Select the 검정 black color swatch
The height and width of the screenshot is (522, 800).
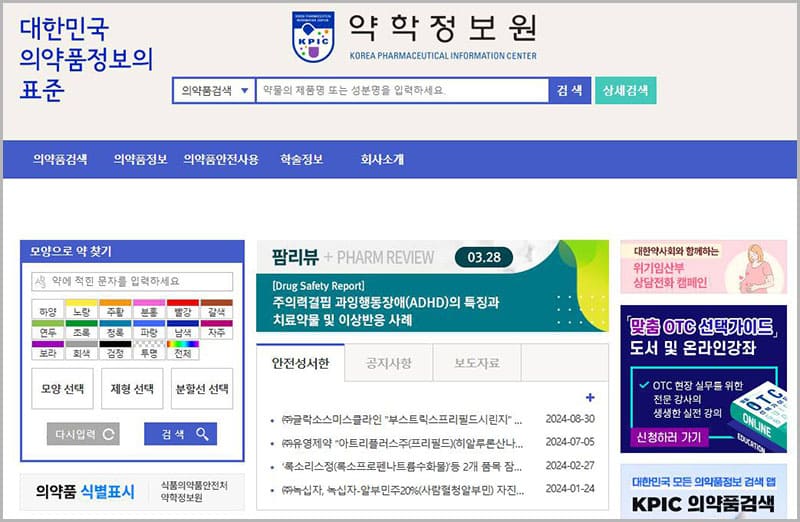pos(115,351)
